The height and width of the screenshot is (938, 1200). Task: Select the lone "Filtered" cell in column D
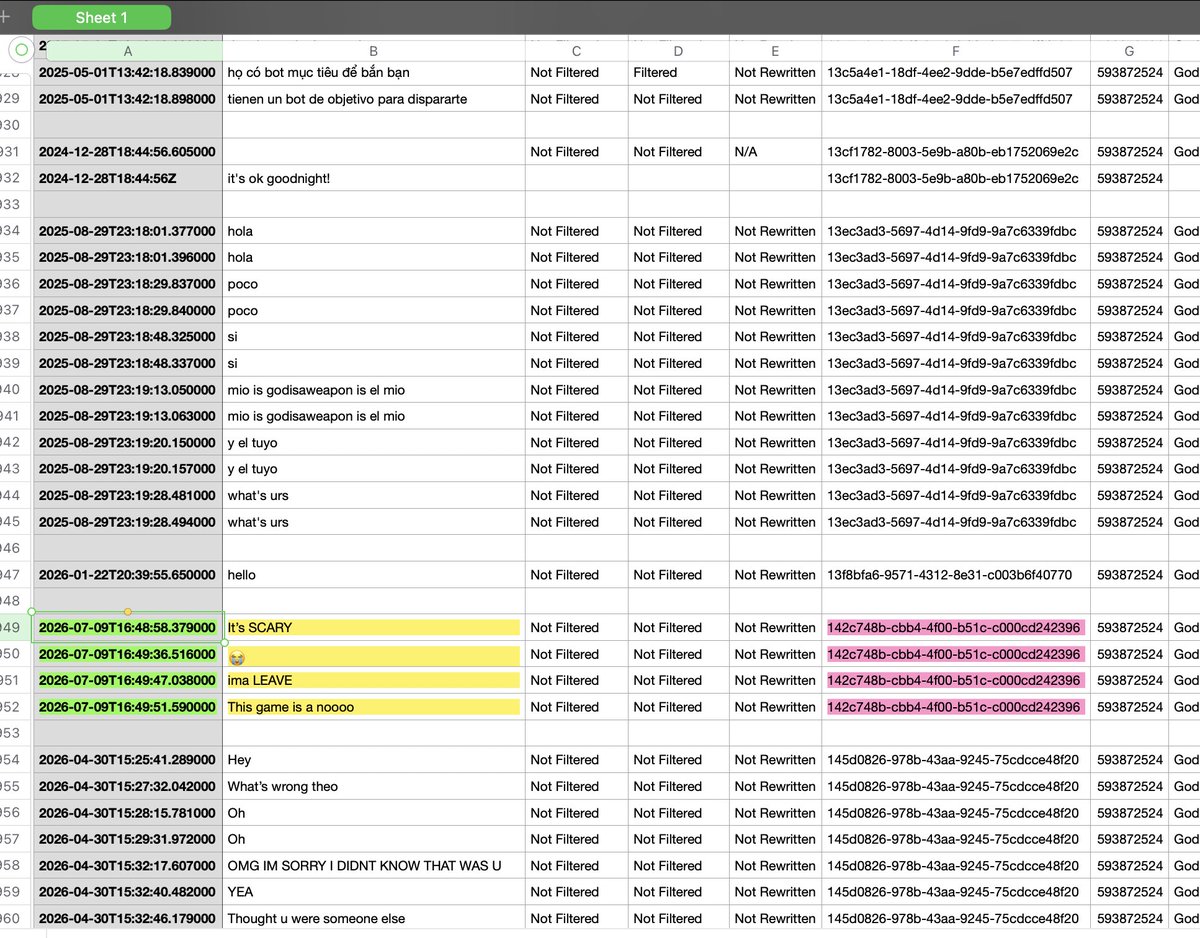679,73
